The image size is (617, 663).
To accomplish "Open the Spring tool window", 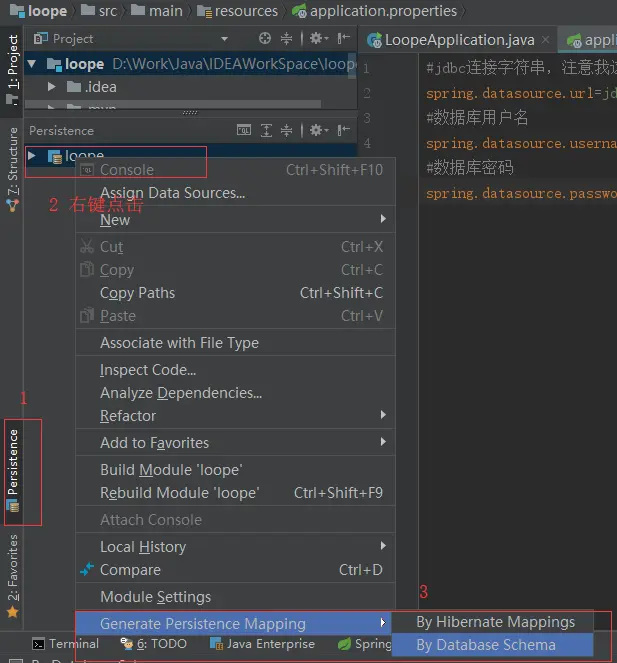I will pos(365,644).
